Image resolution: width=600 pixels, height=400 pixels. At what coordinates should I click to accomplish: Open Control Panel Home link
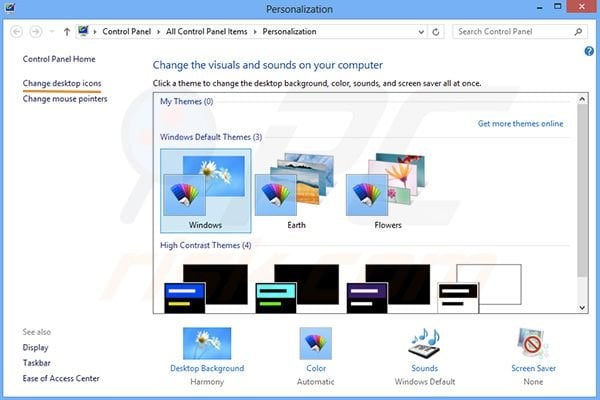(x=59, y=59)
